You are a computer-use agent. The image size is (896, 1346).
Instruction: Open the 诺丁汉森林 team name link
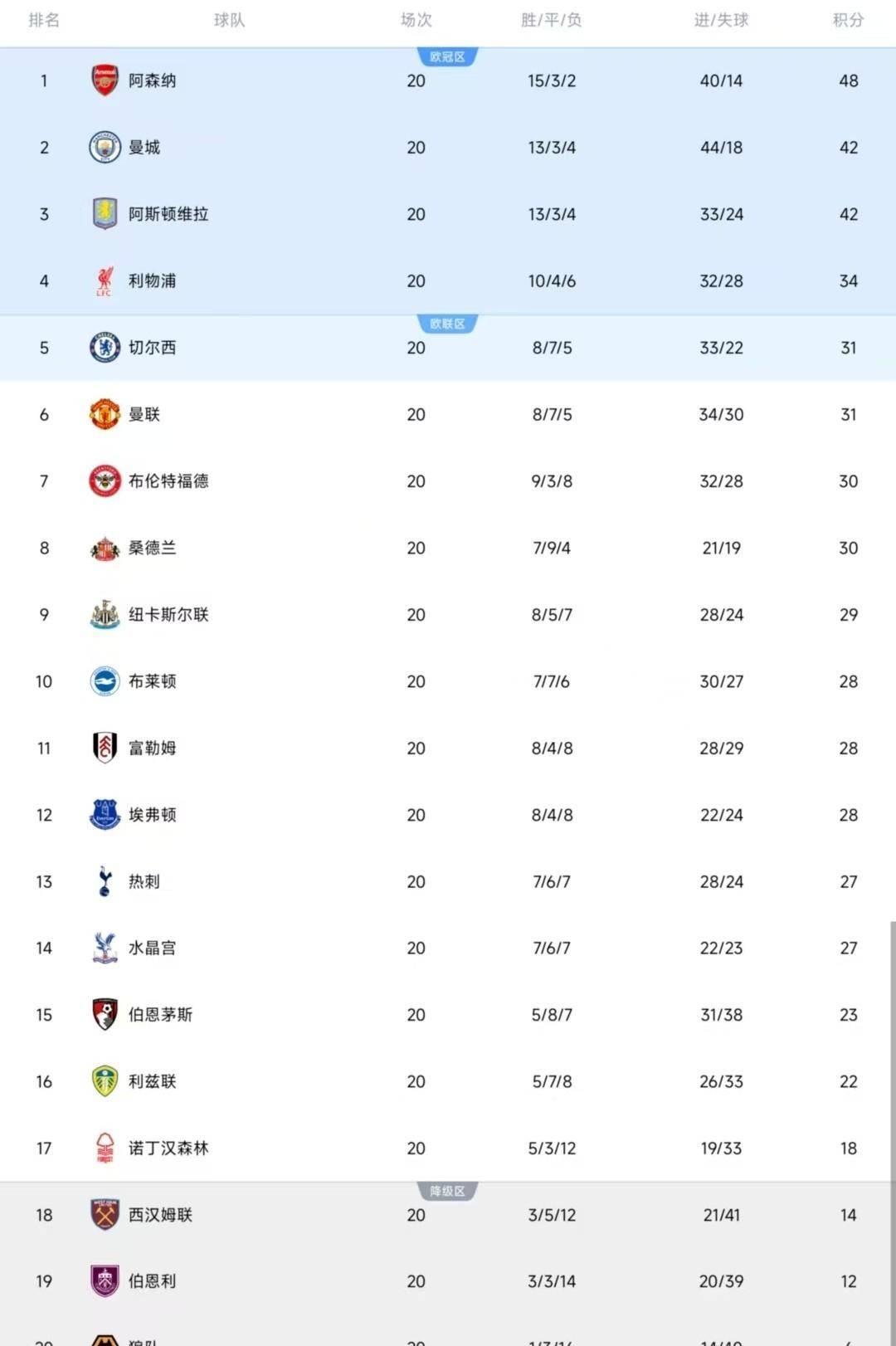pos(168,1148)
